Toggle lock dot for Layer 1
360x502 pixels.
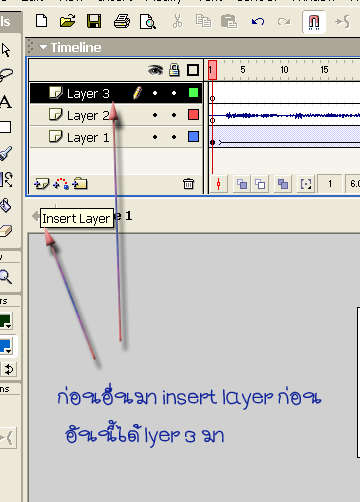point(174,137)
